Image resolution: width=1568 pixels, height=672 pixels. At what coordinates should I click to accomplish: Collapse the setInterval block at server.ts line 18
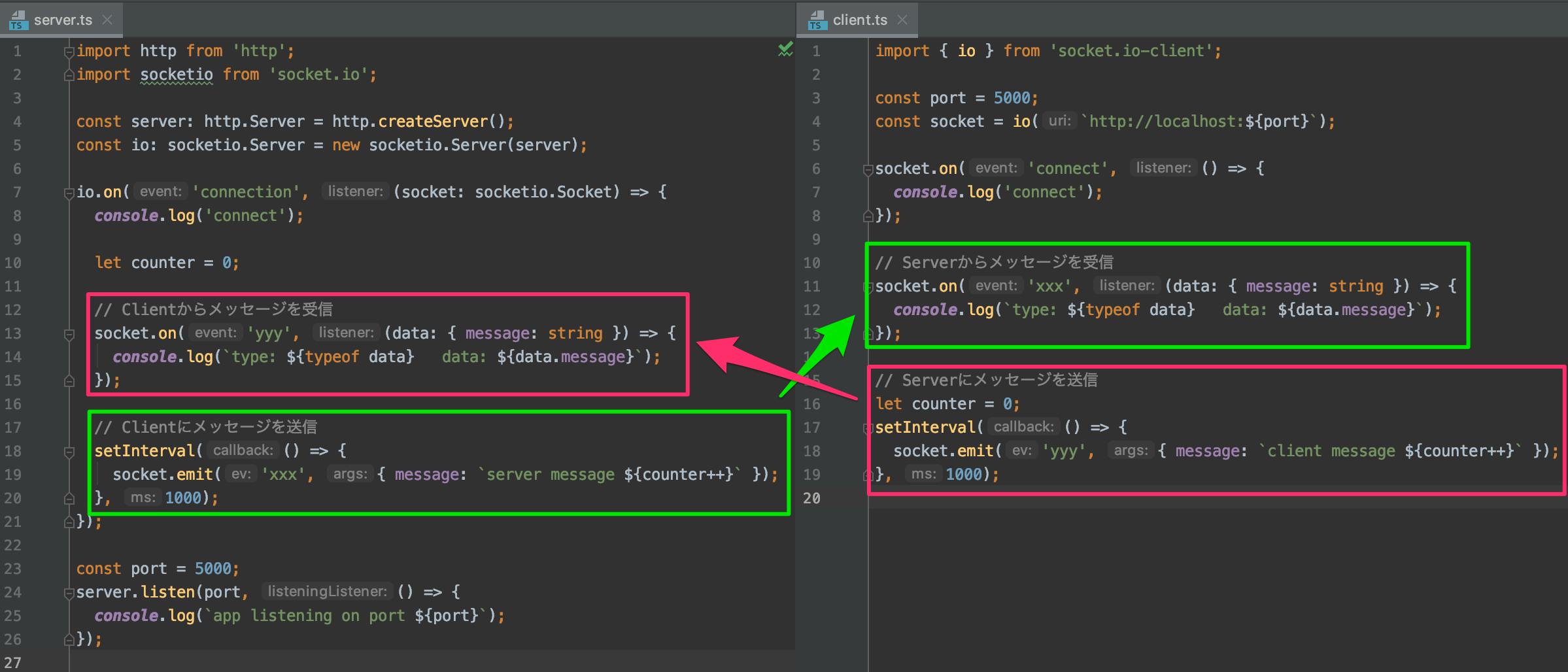pos(69,452)
